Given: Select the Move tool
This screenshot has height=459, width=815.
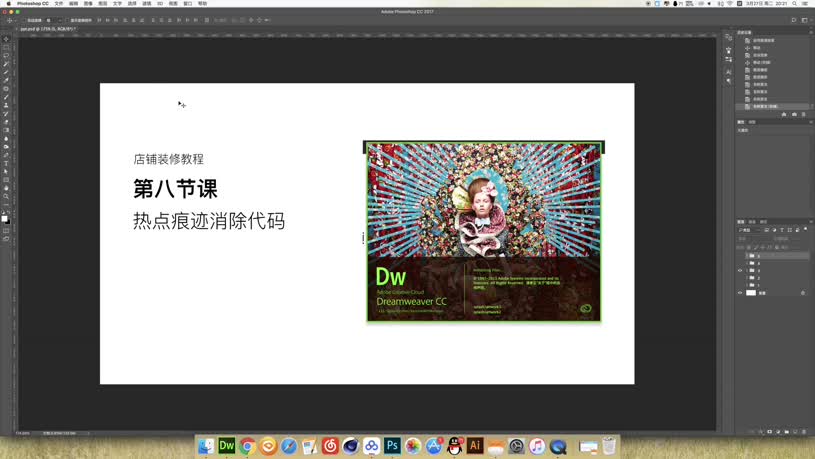Looking at the screenshot, I should pos(6,39).
